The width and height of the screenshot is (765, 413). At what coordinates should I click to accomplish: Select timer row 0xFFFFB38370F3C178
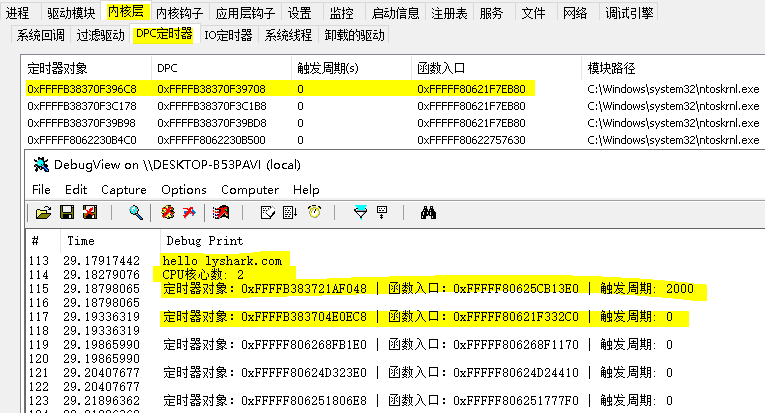coord(393,106)
